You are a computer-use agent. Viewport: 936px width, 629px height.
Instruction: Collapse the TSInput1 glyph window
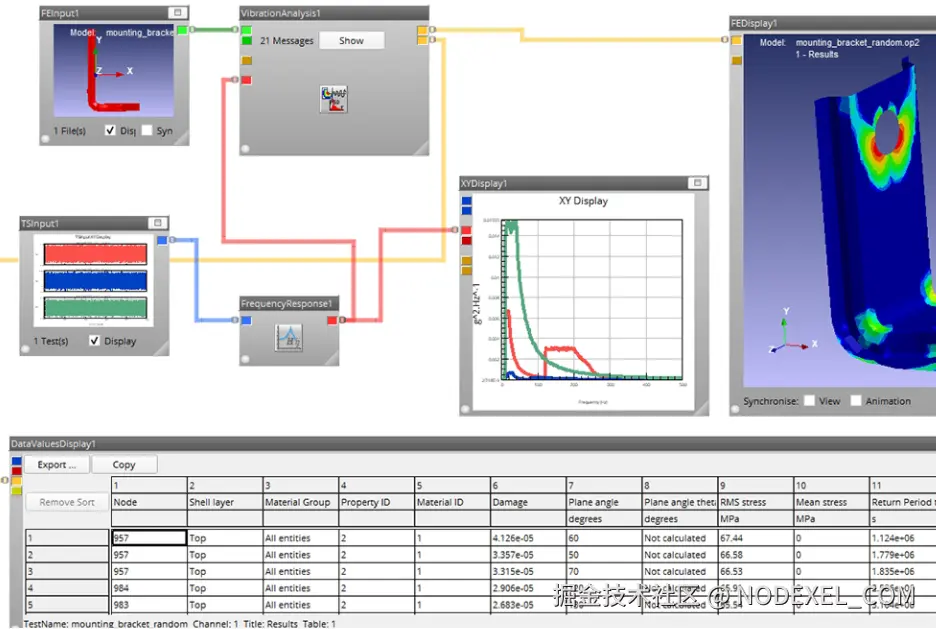[x=158, y=223]
